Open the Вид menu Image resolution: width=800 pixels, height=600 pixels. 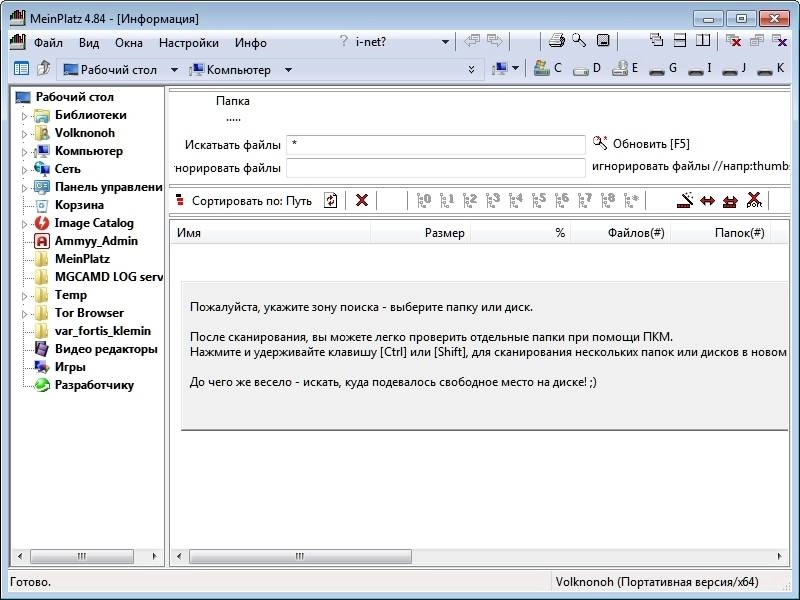point(89,42)
